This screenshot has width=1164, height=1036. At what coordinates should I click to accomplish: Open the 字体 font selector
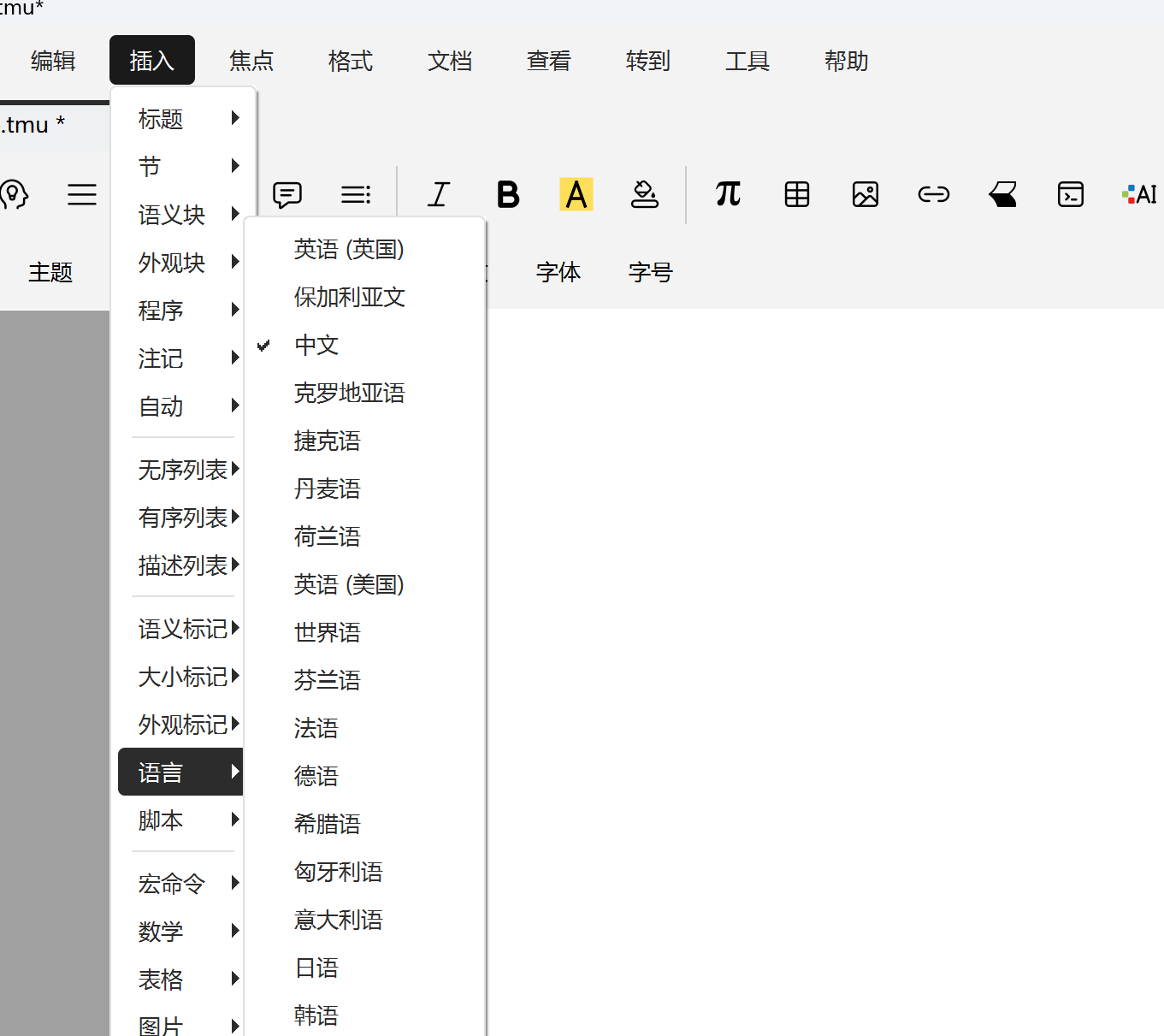point(558,273)
